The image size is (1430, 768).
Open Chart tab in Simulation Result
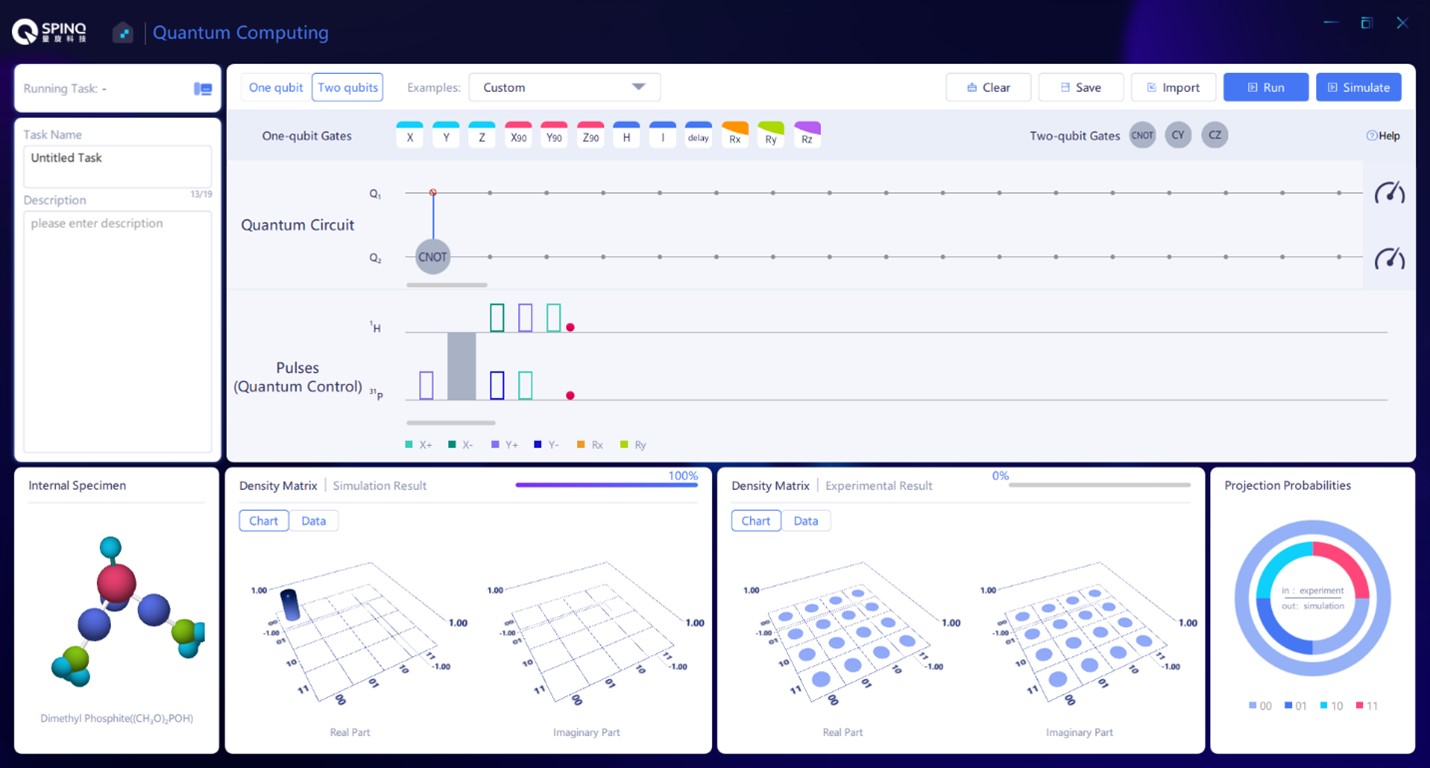tap(264, 521)
